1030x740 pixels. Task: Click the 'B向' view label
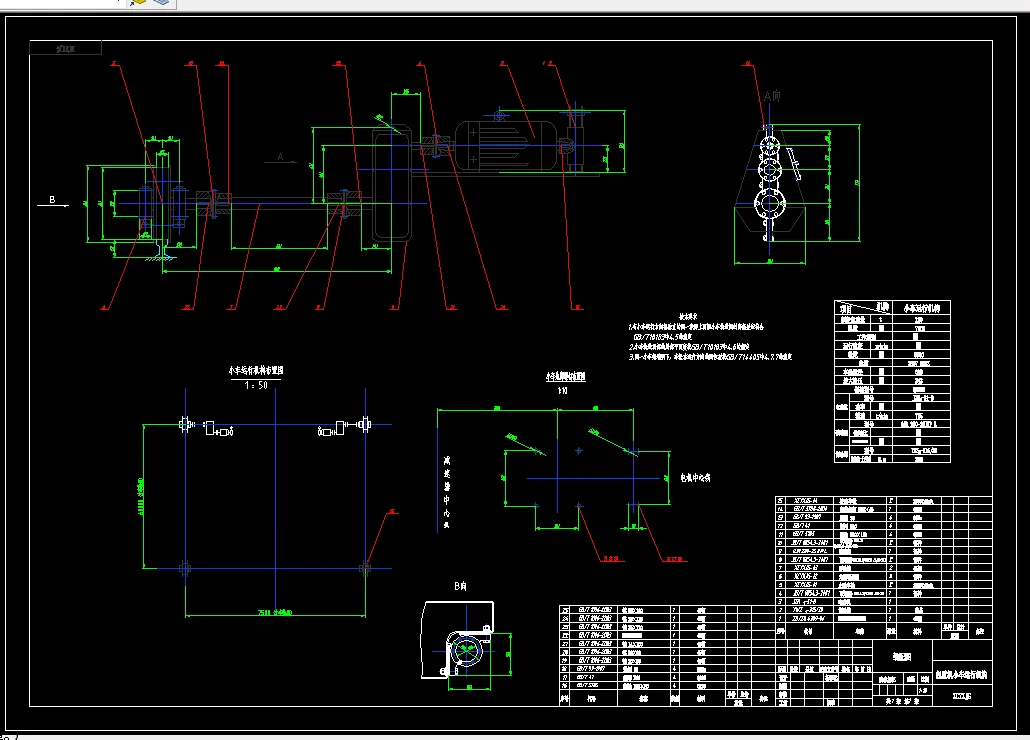pos(460,586)
